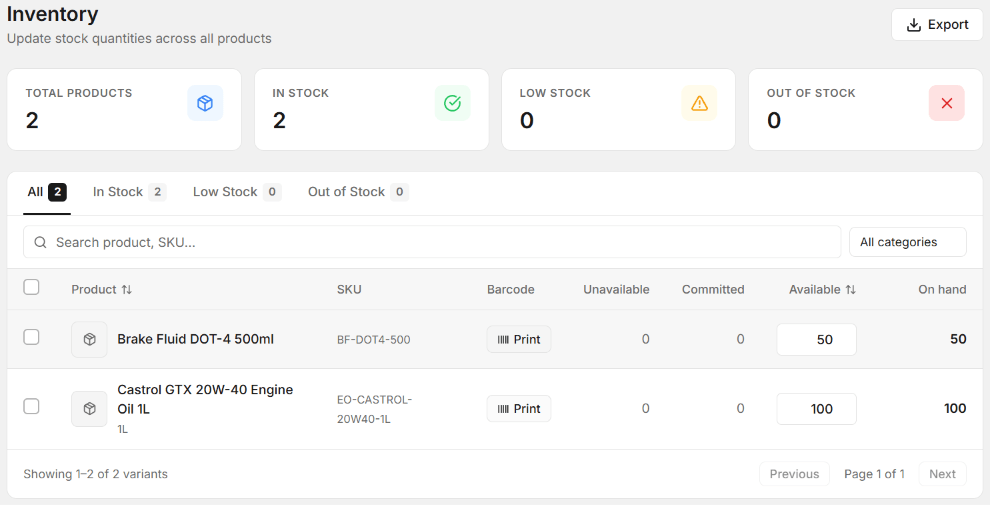Click the Castrol GTX product thumbnail icon

point(89,409)
